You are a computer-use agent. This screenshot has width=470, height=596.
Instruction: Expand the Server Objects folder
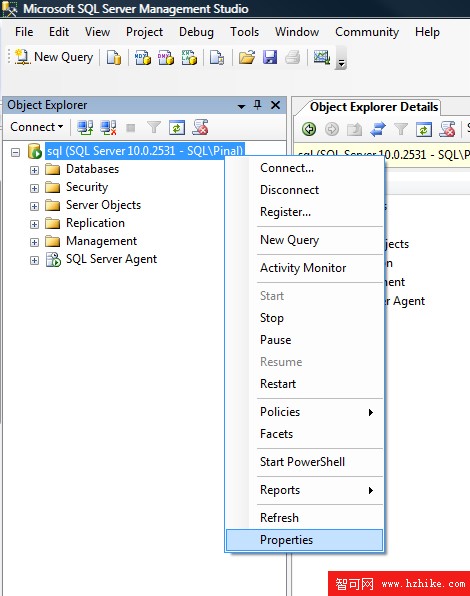point(34,206)
